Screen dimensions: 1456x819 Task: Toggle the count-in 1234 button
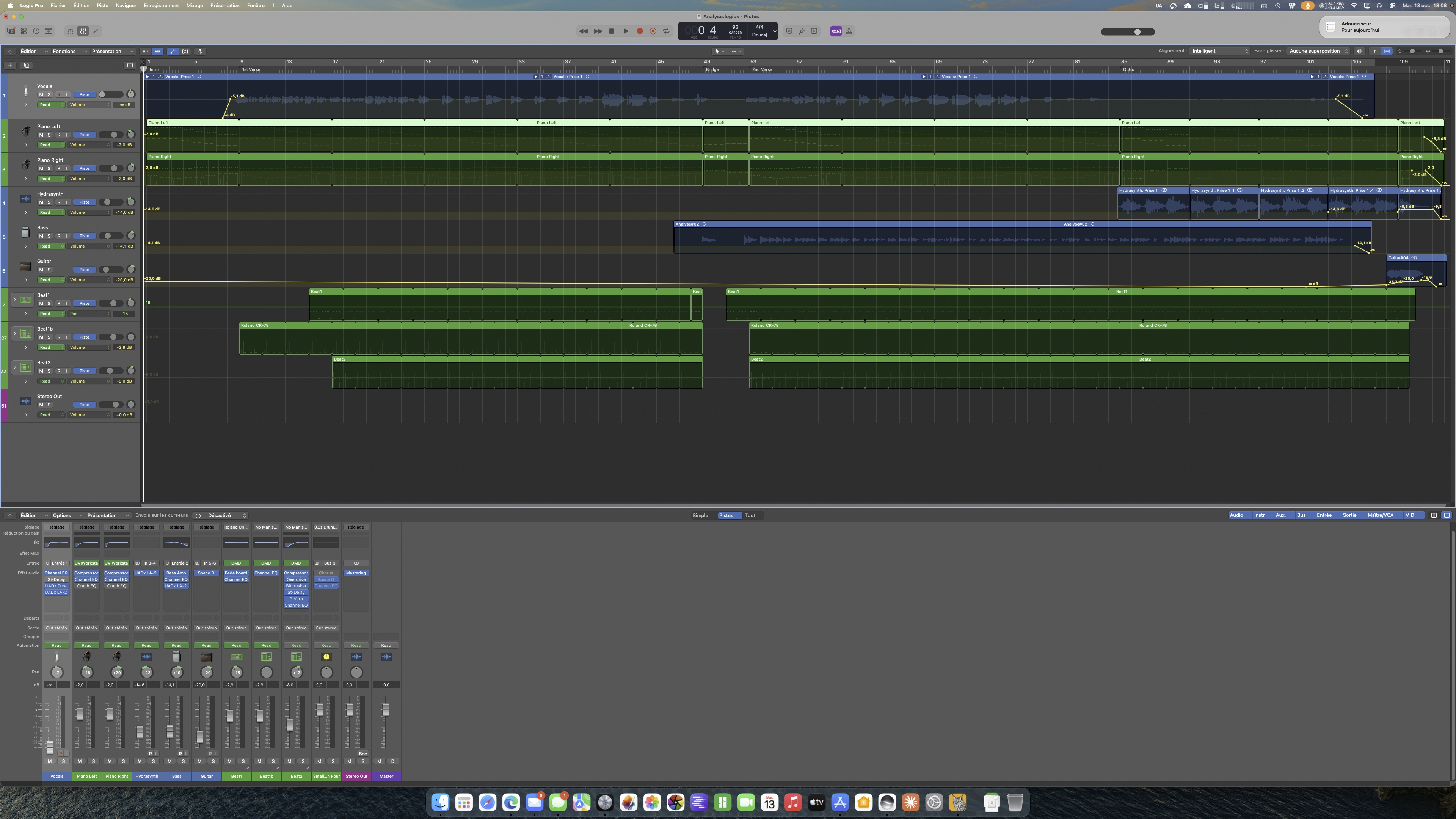tap(835, 31)
